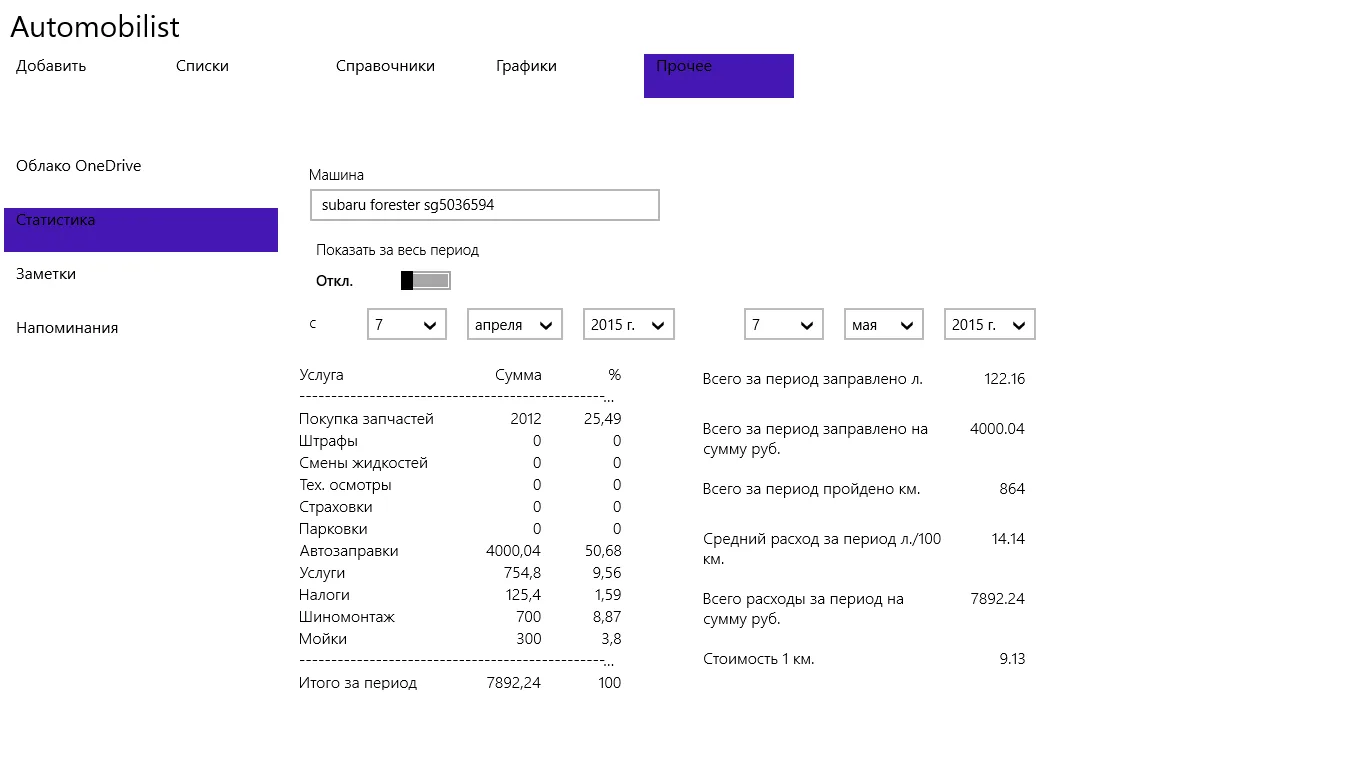The image size is (1366, 768).
Task: Click the 864 km travelled value
Action: [1012, 489]
